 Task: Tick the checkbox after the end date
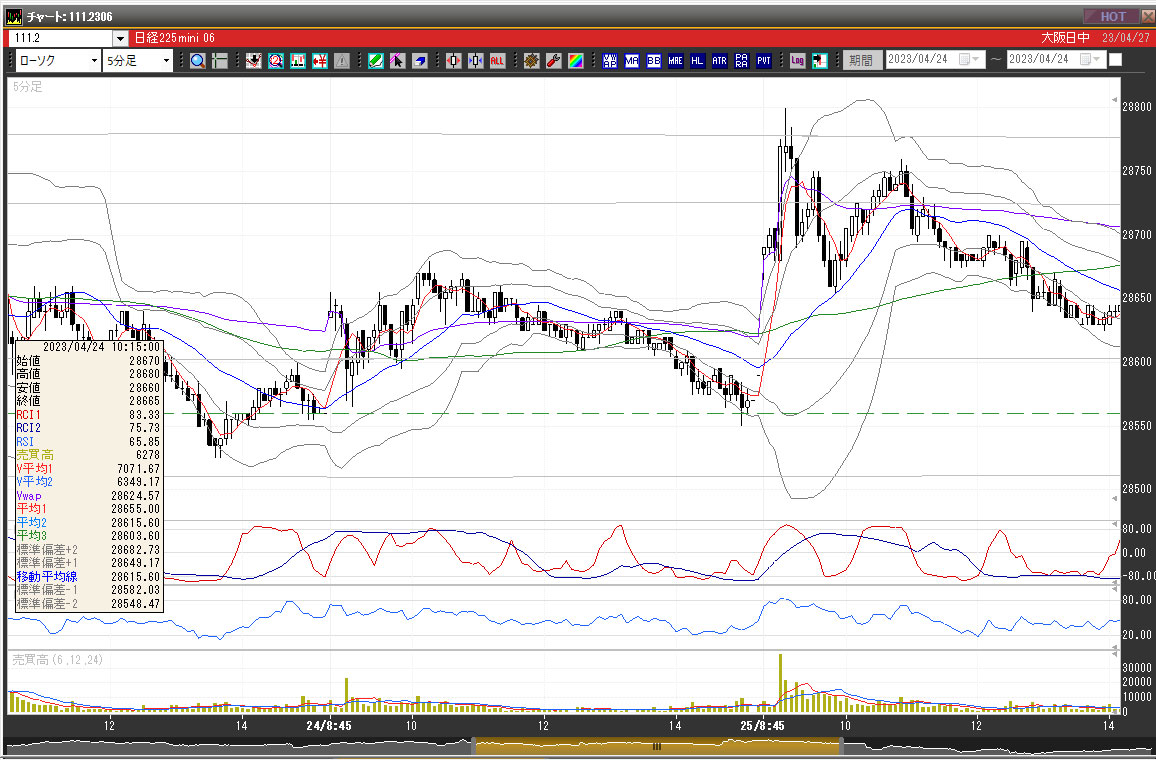pos(1115,60)
